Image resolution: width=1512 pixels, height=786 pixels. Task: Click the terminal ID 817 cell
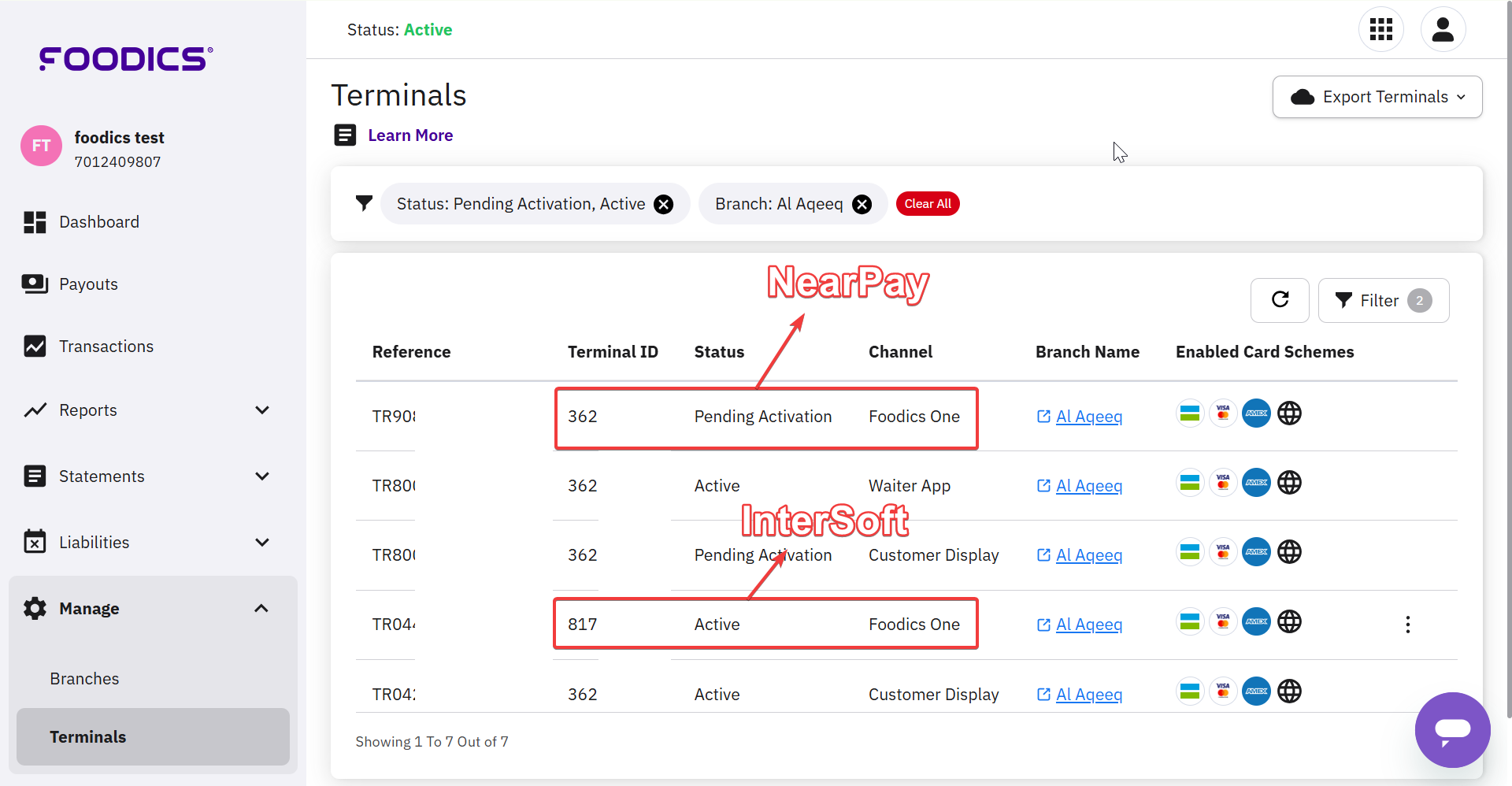point(583,625)
